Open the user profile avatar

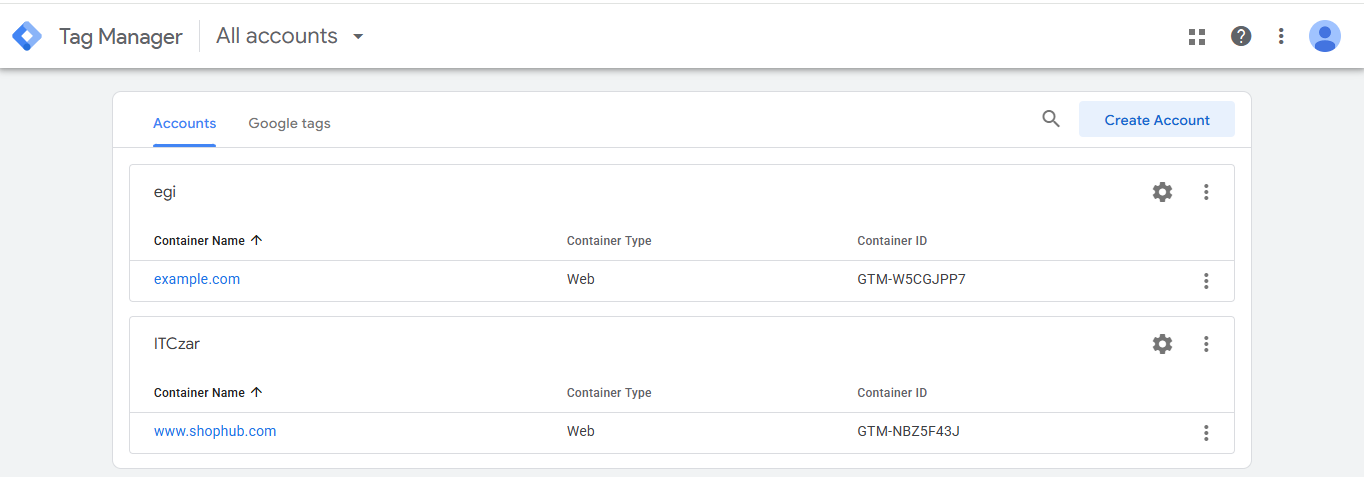[x=1325, y=36]
